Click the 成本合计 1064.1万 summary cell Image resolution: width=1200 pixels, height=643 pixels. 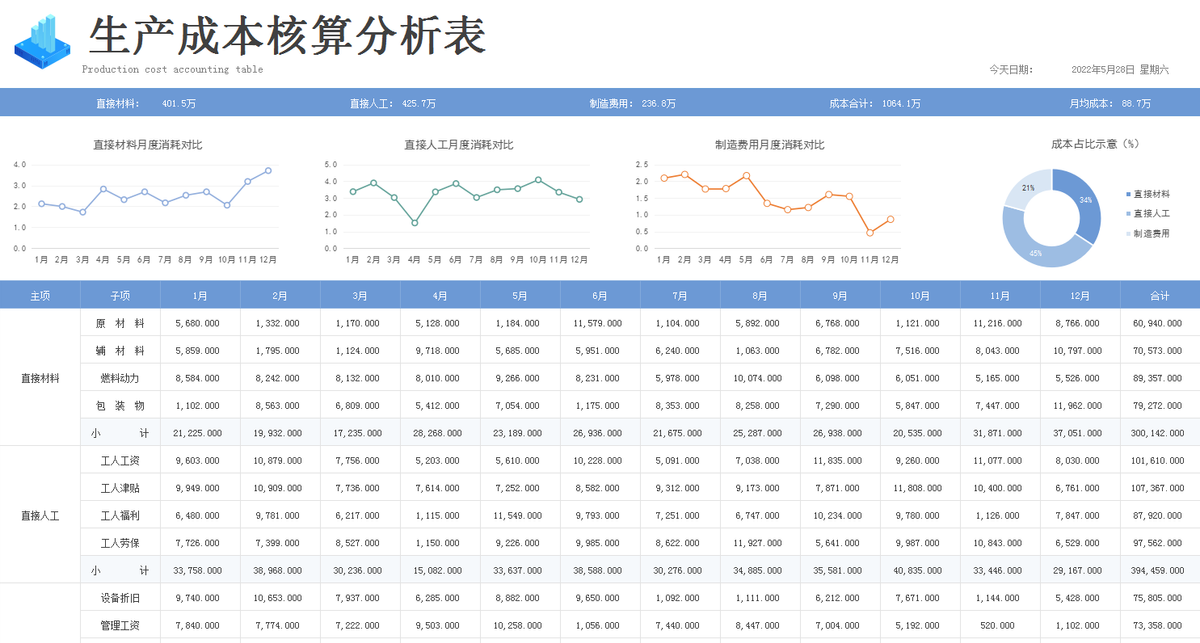pyautogui.click(x=874, y=101)
